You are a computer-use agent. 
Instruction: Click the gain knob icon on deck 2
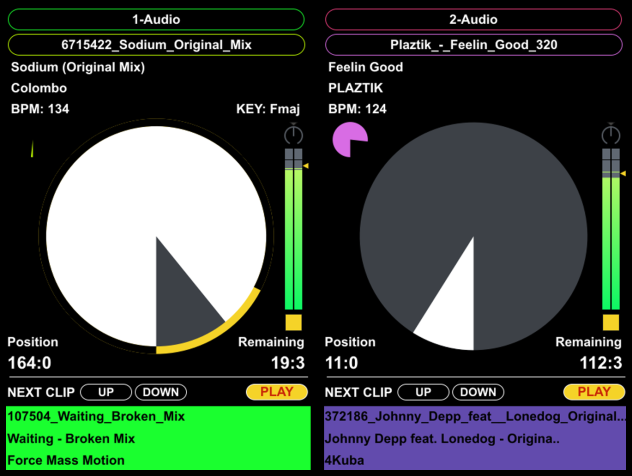coord(611,134)
